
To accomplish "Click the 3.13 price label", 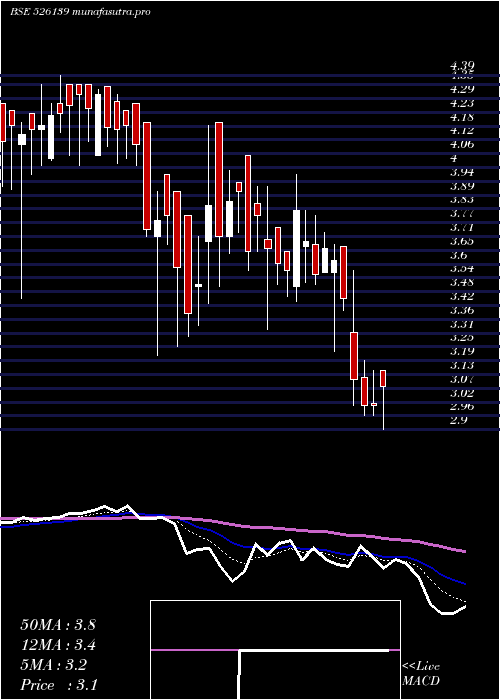I will point(462,366).
